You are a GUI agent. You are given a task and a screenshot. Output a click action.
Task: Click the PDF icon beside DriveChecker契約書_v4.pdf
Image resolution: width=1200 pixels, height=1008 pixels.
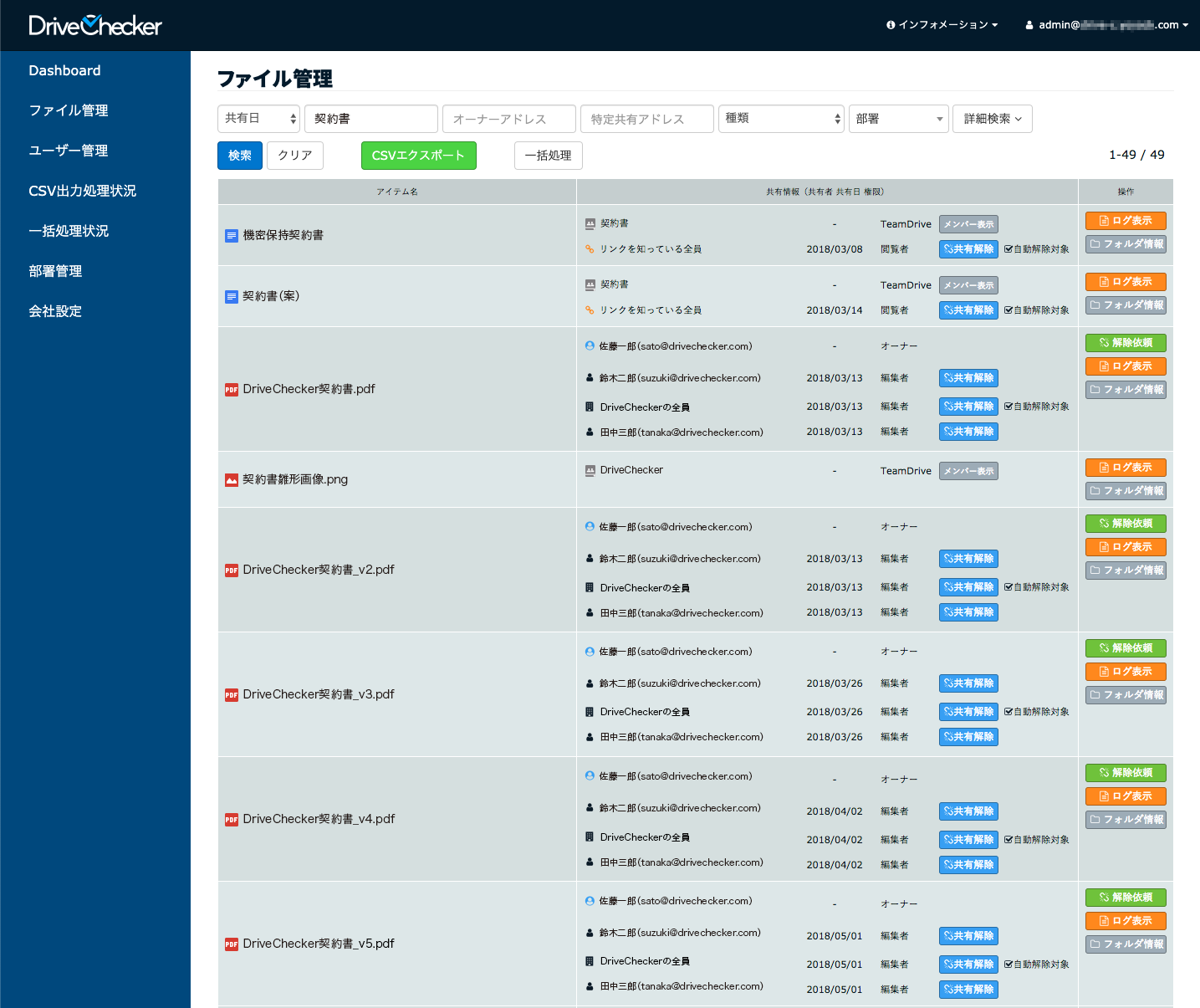[232, 820]
